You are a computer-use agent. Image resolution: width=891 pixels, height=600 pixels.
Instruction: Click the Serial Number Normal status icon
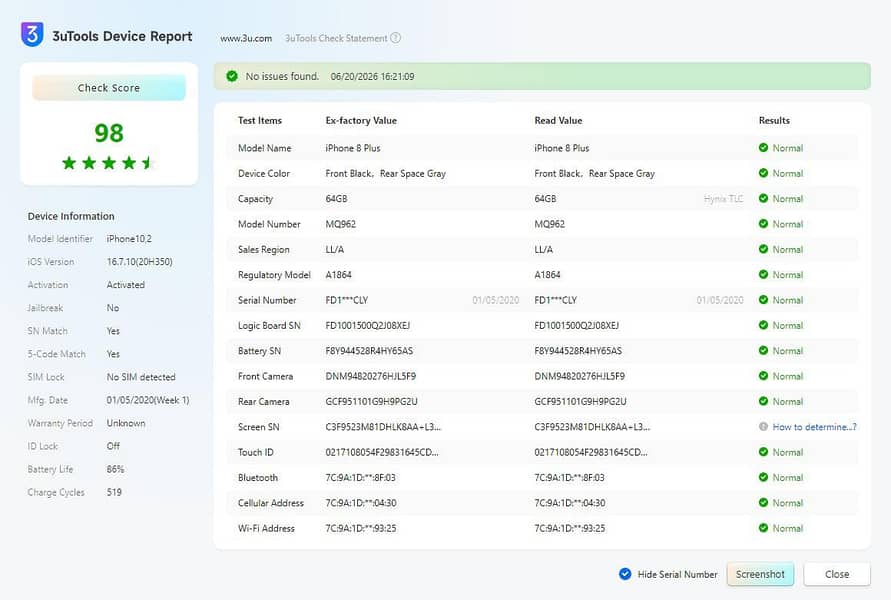click(x=763, y=300)
